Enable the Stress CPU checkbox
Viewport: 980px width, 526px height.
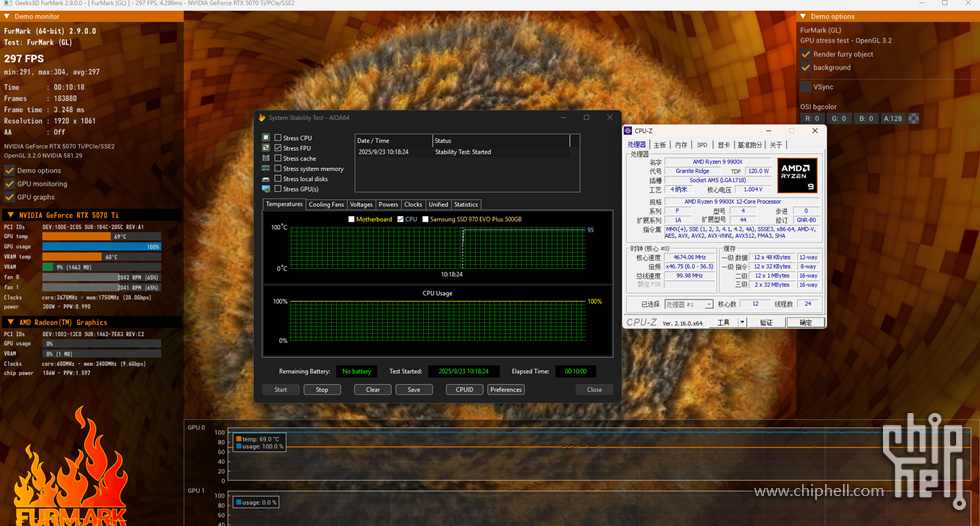(x=278, y=137)
